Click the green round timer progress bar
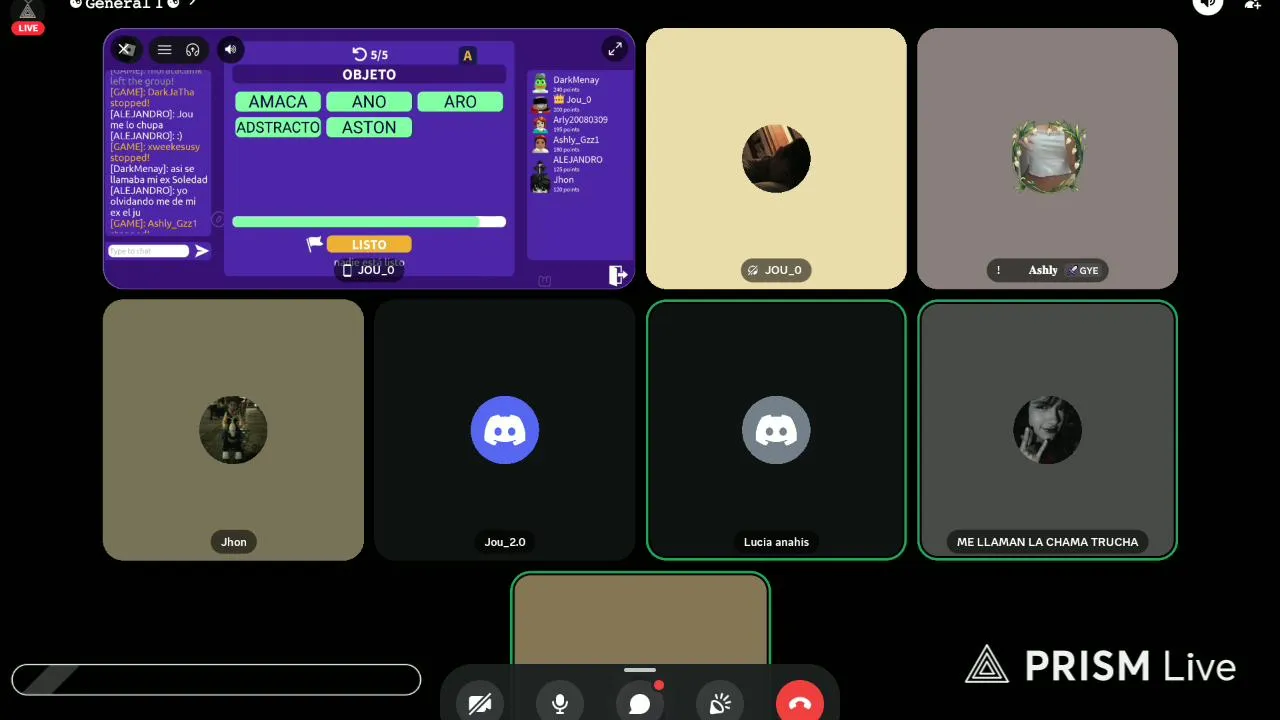The height and width of the screenshot is (720, 1280). pos(369,222)
